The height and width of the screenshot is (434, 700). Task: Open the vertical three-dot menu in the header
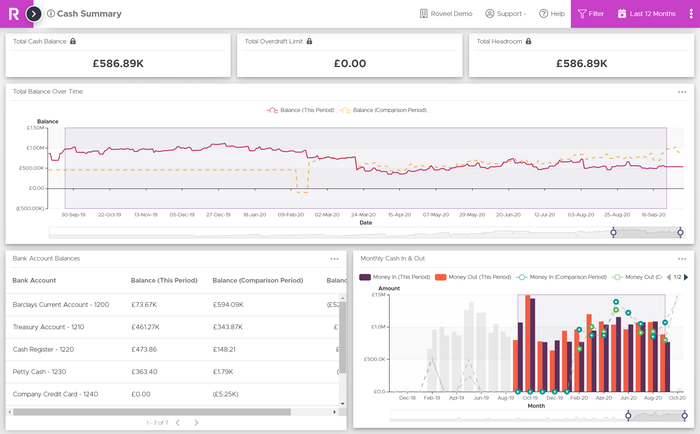click(x=690, y=14)
